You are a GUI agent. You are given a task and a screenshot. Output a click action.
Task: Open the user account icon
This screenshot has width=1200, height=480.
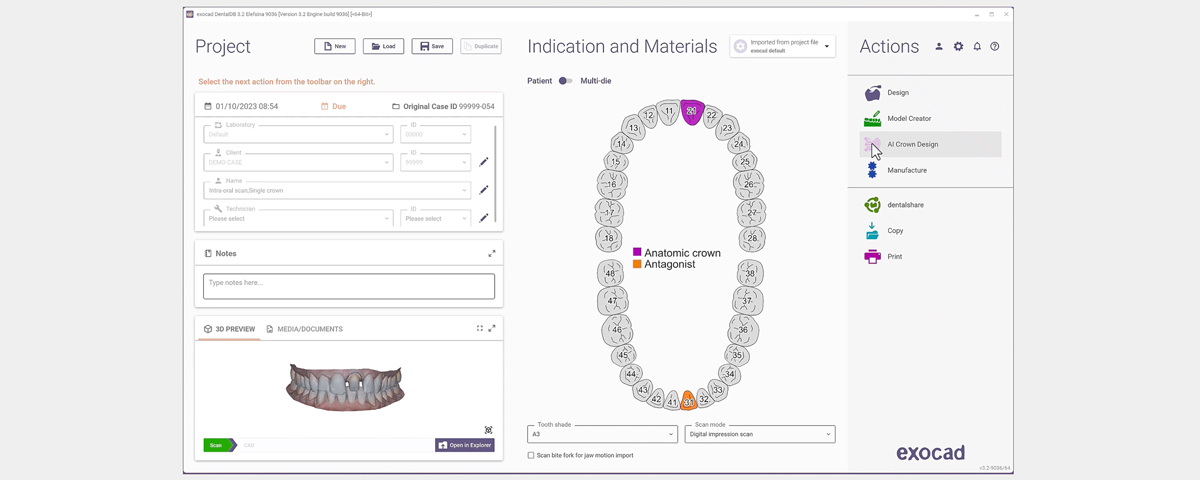939,47
